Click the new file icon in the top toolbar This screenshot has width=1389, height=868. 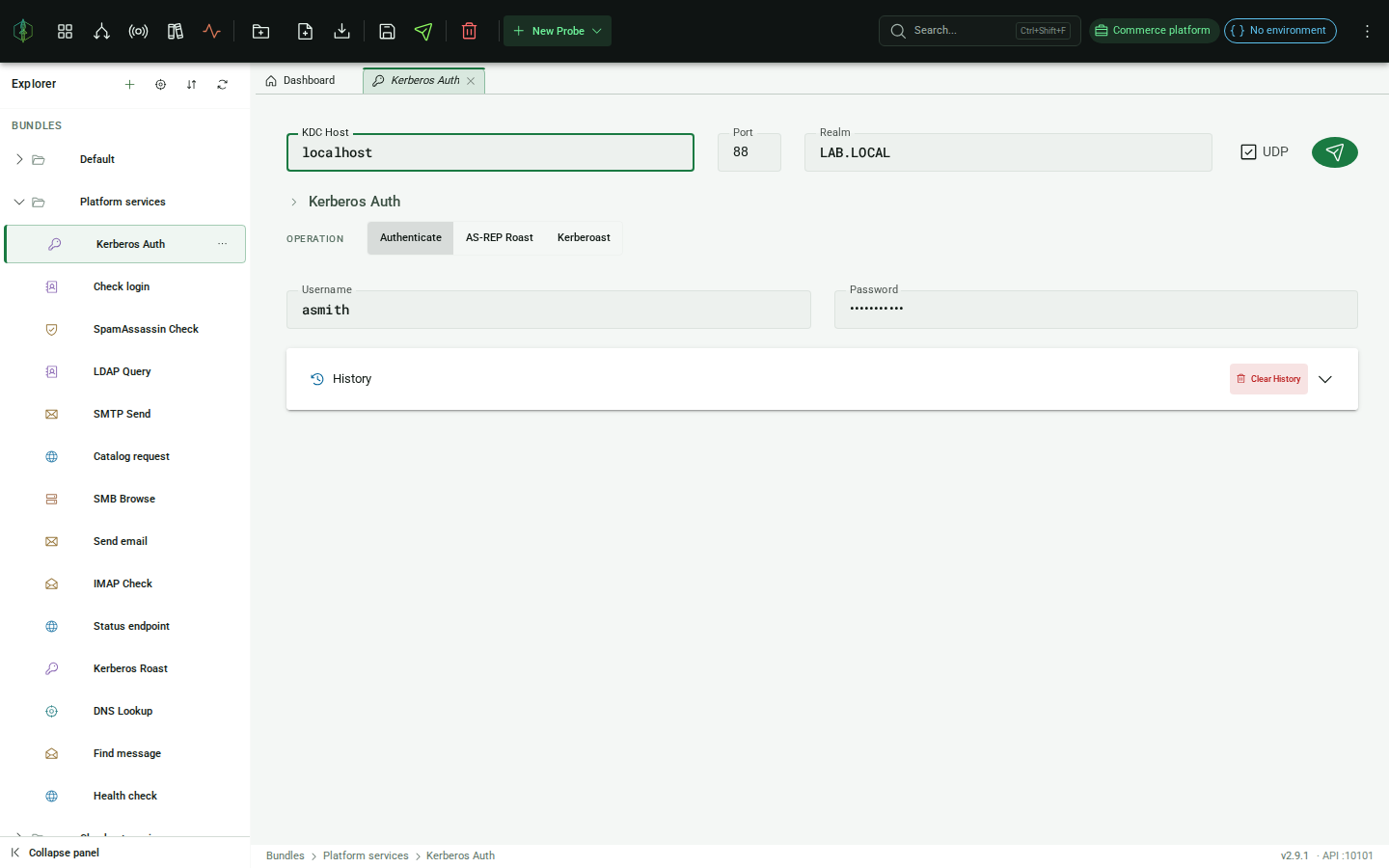coord(305,31)
